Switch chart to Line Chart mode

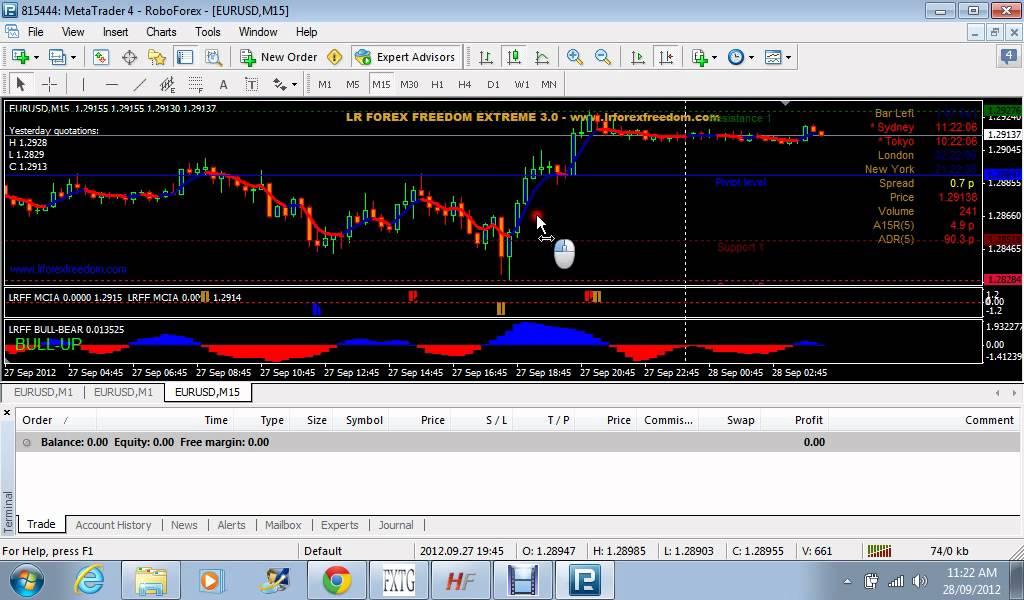pos(542,57)
